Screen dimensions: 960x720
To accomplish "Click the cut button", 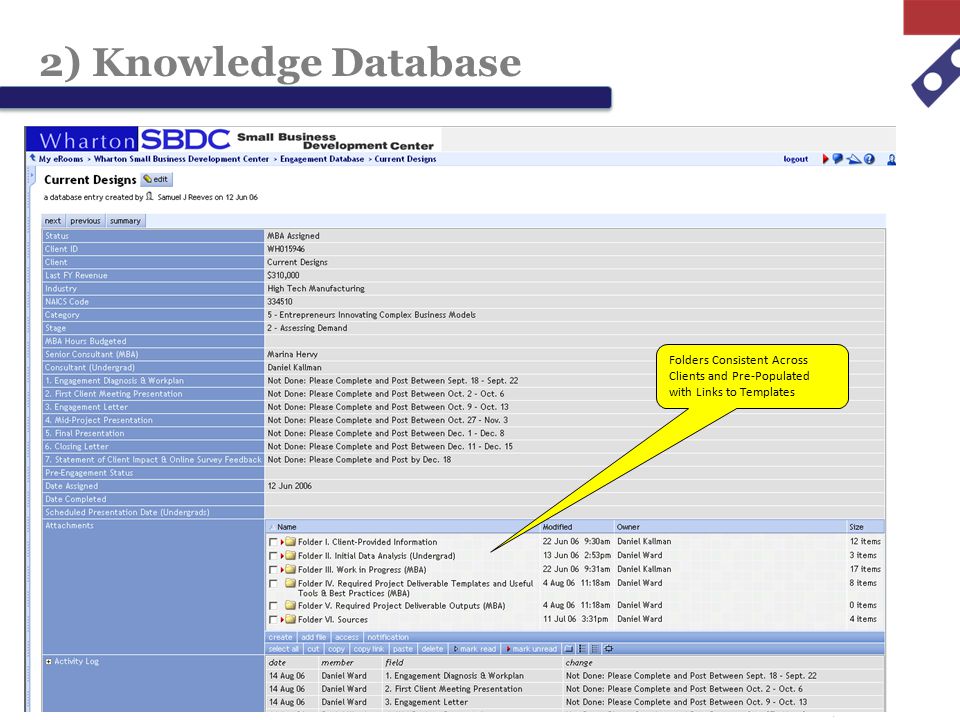I will point(313,649).
